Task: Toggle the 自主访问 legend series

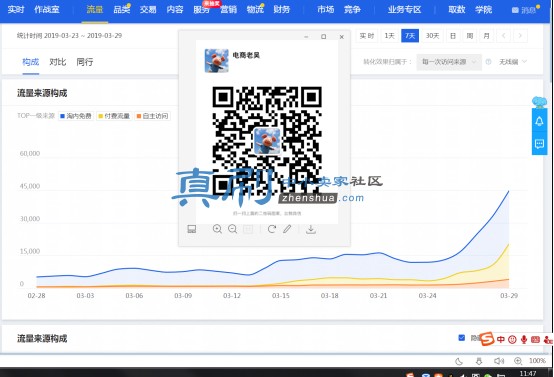Action: tap(152, 116)
